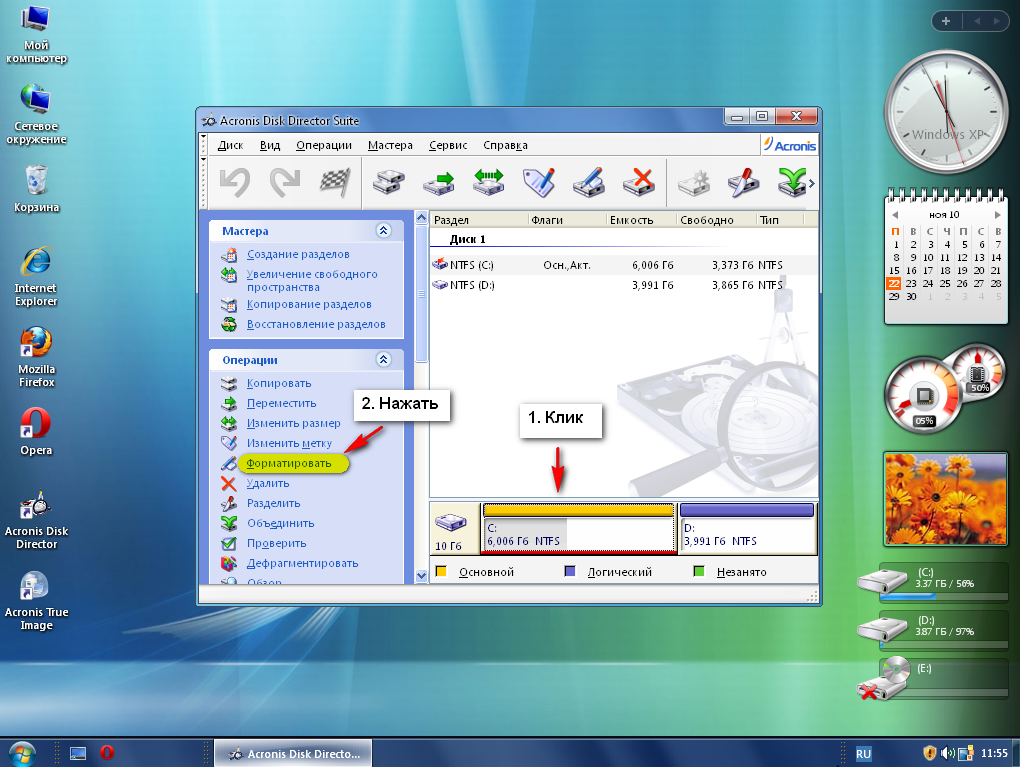Click Объединить operation
The height and width of the screenshot is (767, 1020).
pos(280,523)
